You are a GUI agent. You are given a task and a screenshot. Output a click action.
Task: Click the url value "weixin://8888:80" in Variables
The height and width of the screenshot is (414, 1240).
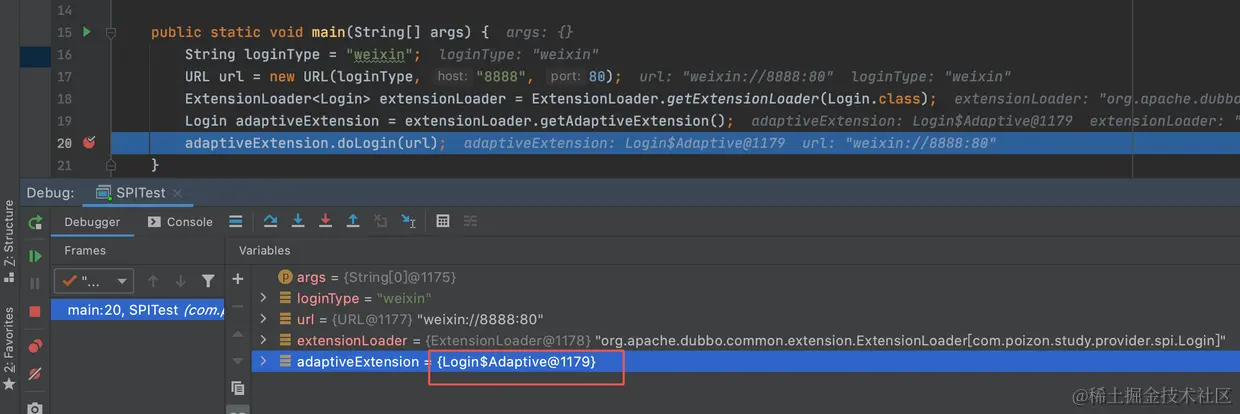pos(480,319)
